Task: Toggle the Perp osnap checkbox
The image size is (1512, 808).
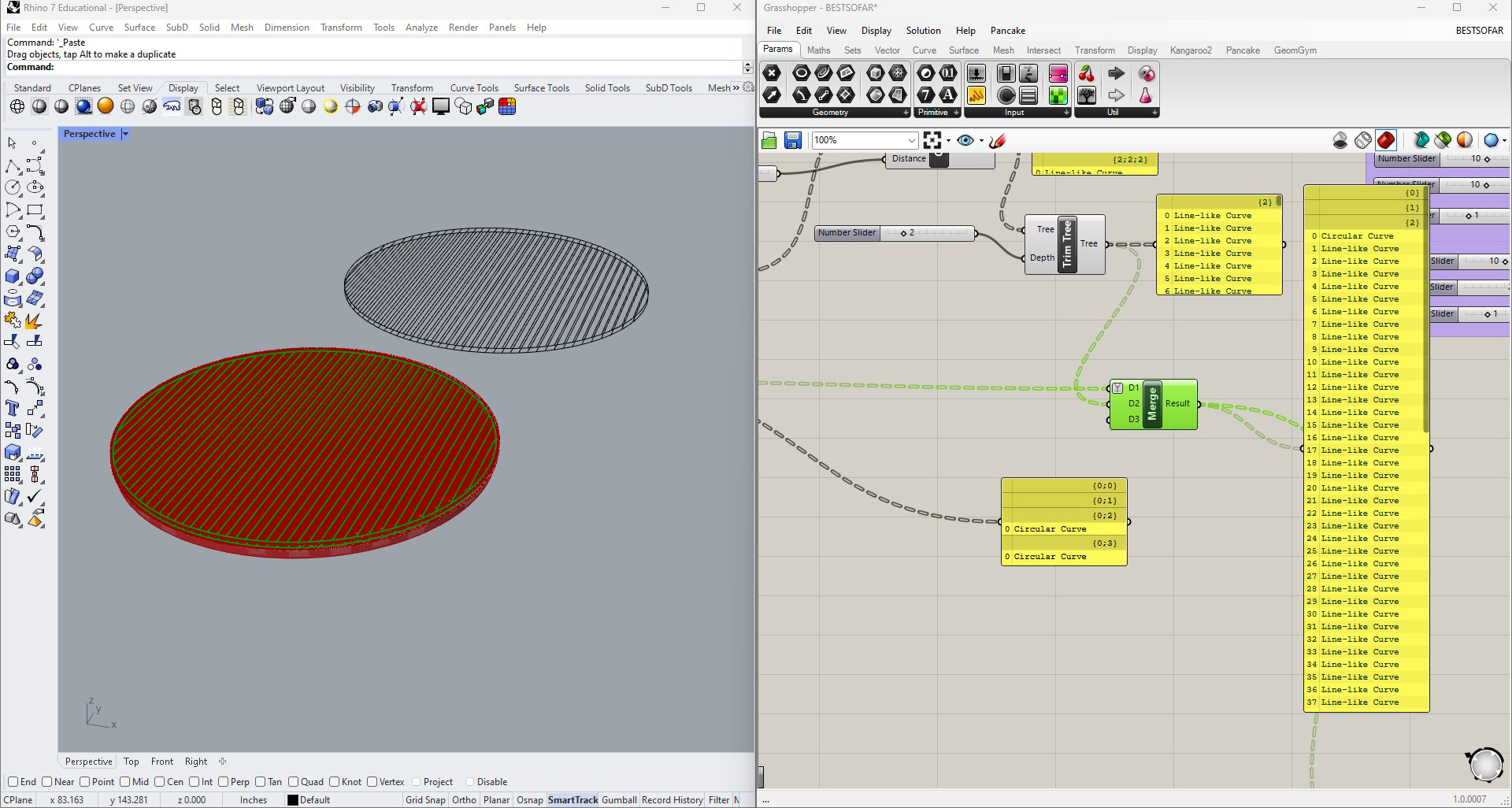Action: pos(224,782)
